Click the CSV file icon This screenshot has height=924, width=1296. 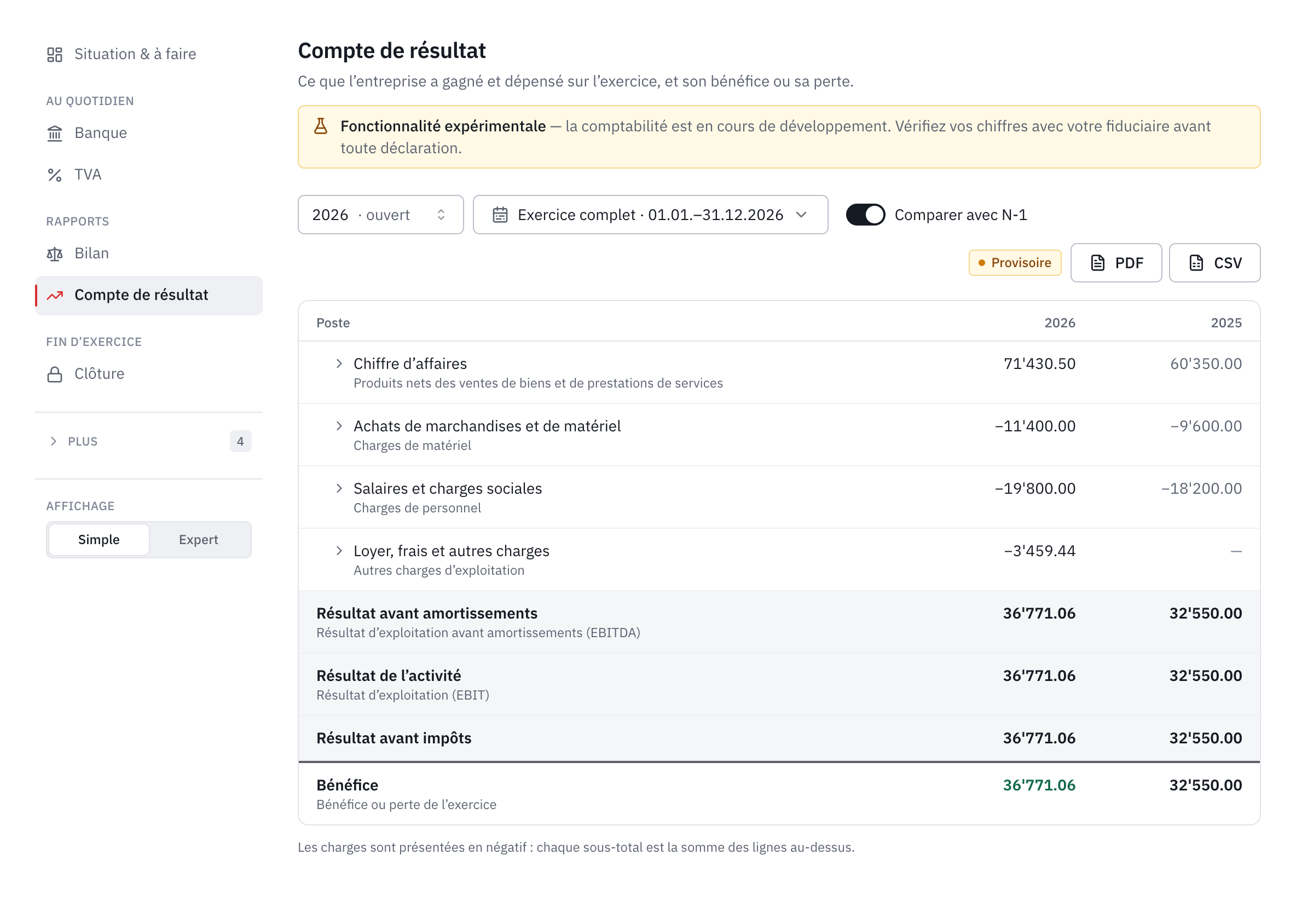[1196, 263]
